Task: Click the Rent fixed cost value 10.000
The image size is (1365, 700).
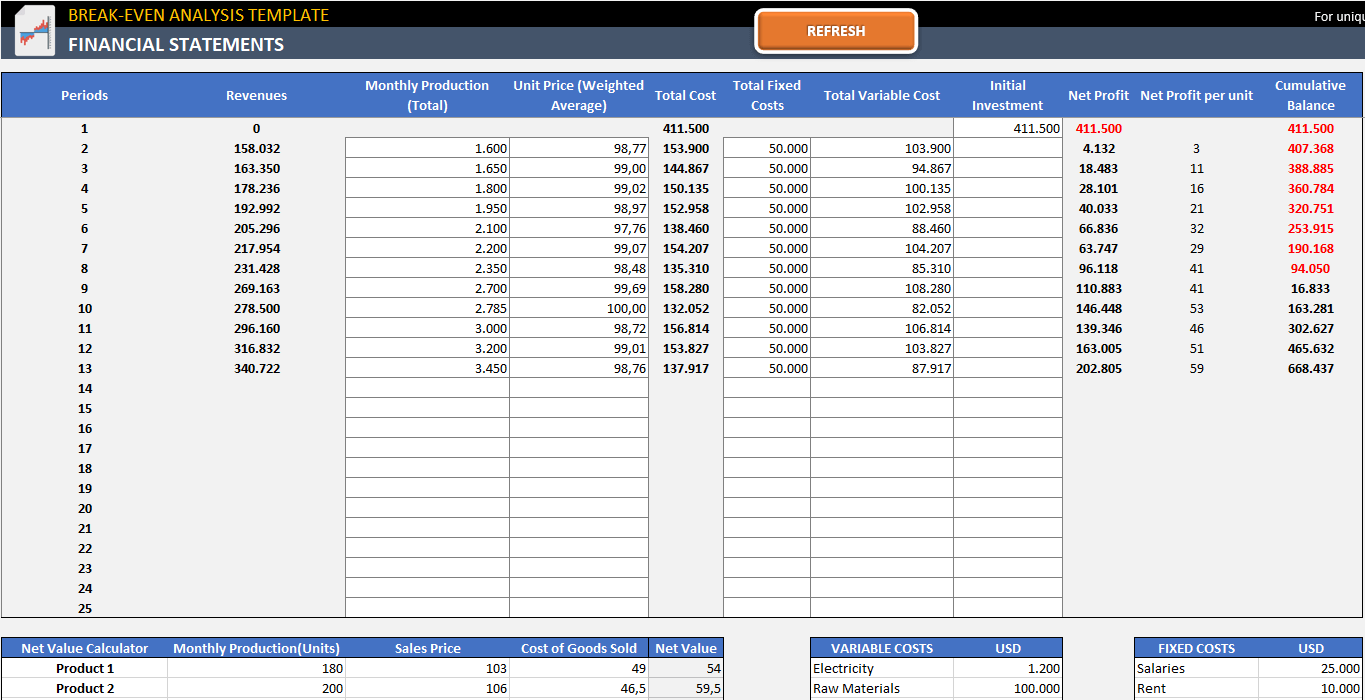Action: [1310, 688]
